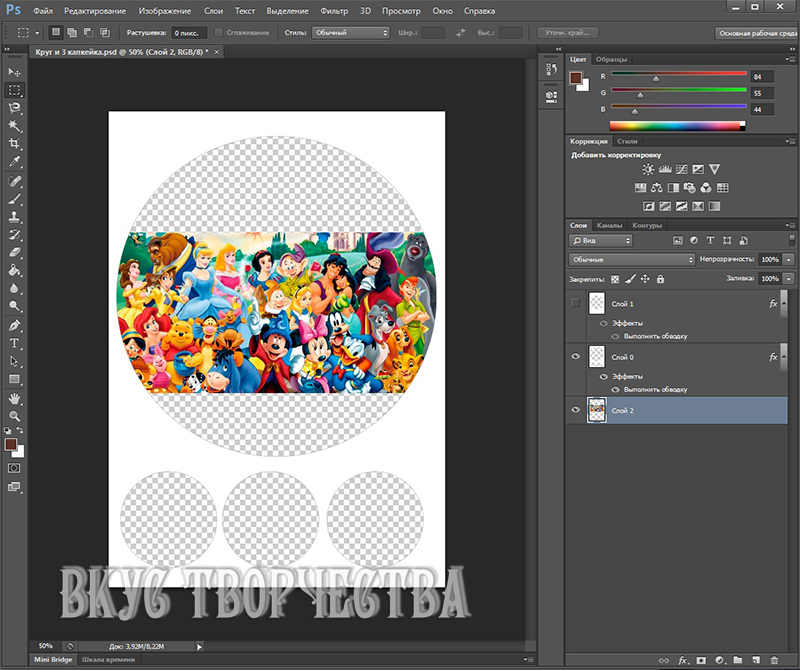Hide Слой 2 layer

(576, 410)
